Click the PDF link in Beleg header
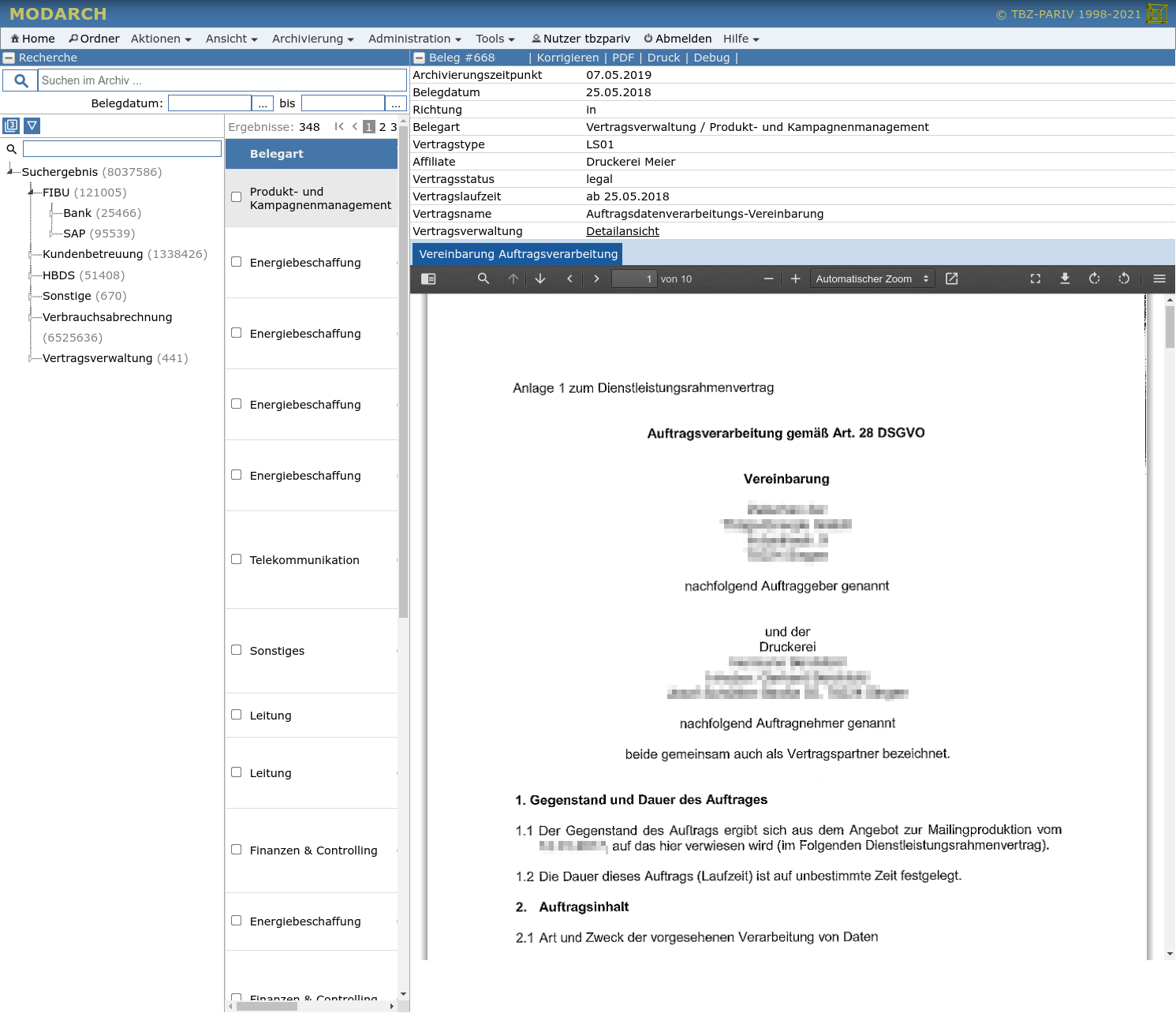The height and width of the screenshot is (1013, 1176). [x=623, y=58]
